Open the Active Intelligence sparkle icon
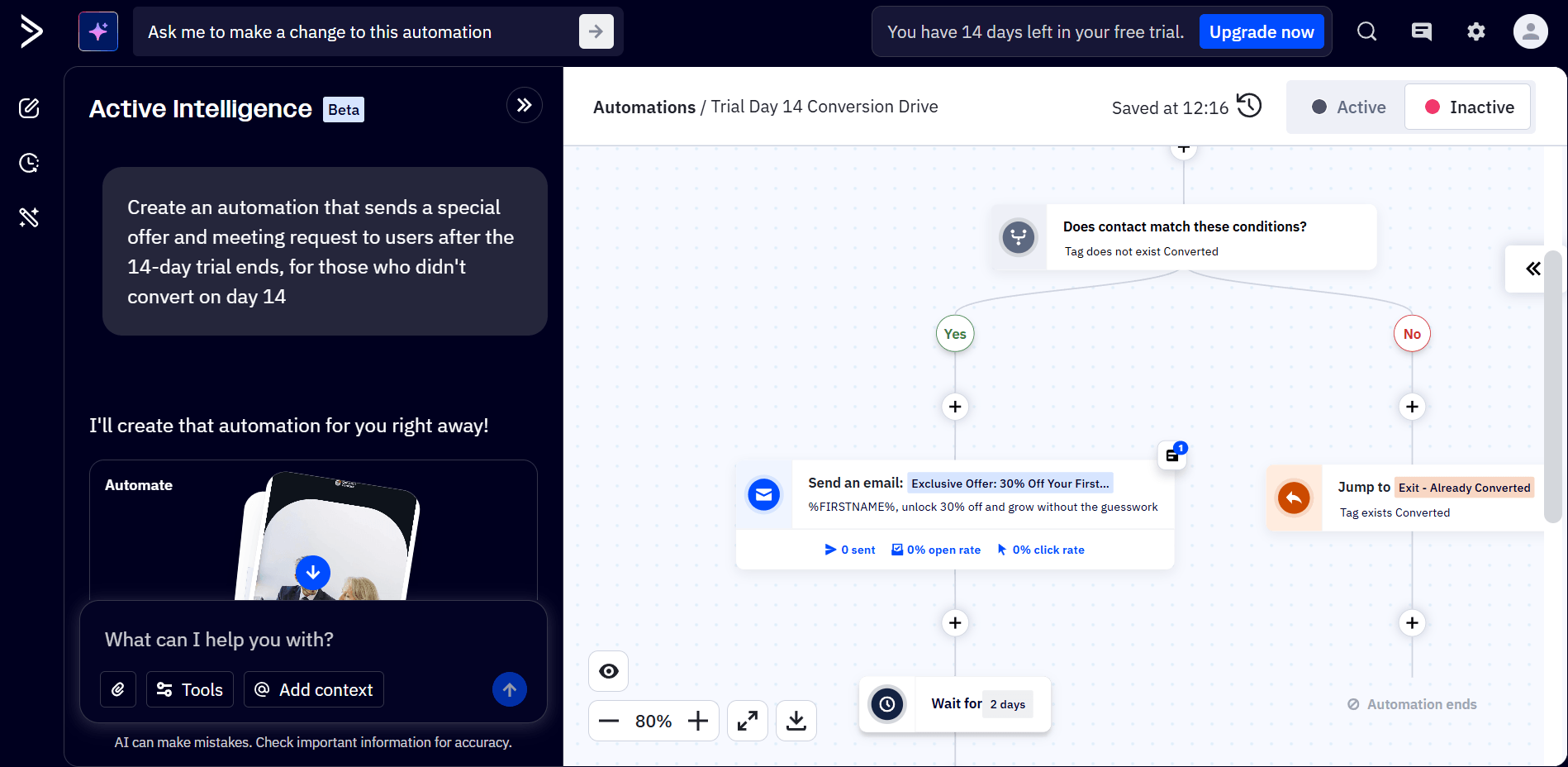Image resolution: width=1568 pixels, height=767 pixels. click(98, 31)
